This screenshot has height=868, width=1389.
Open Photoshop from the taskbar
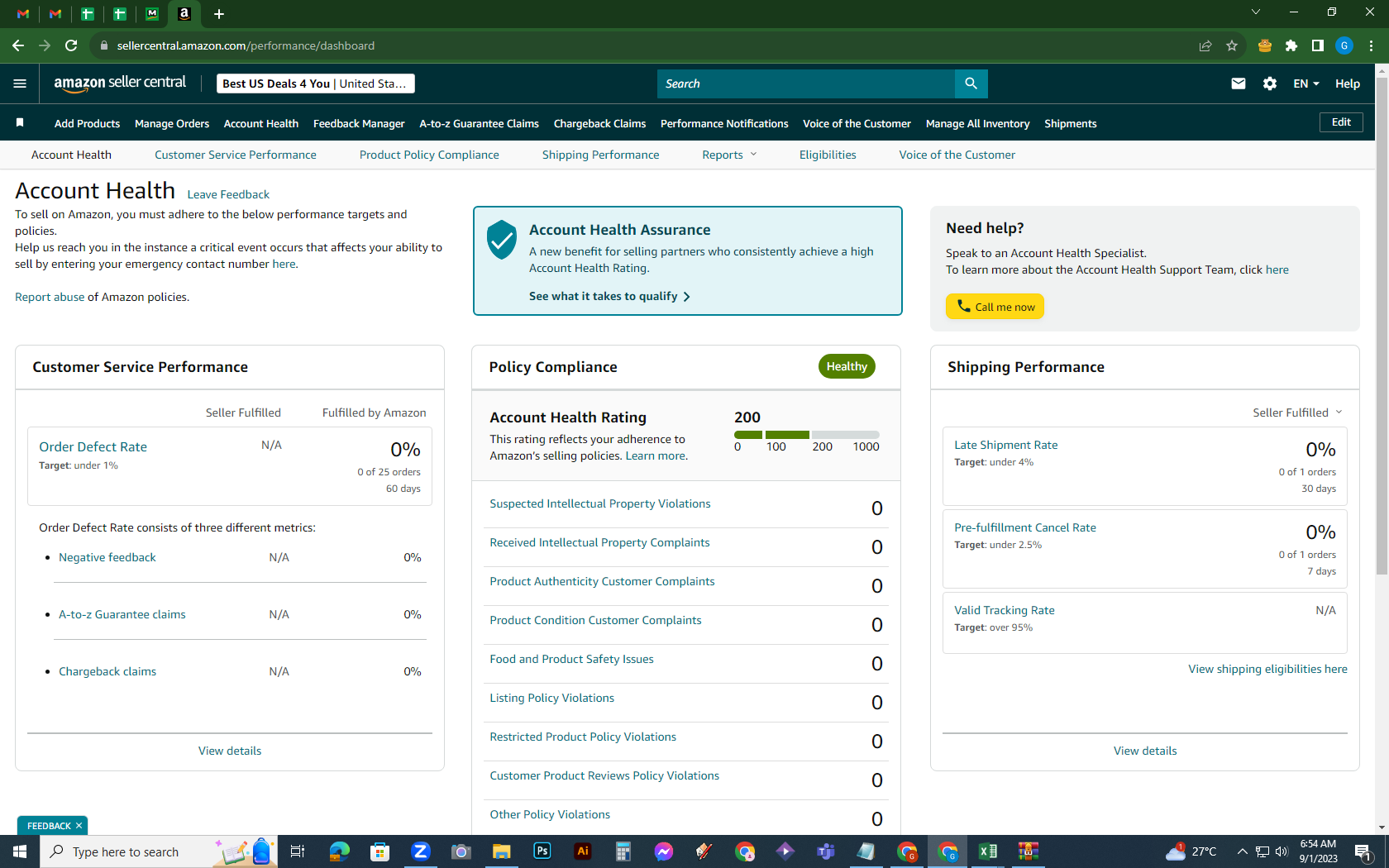(542, 851)
